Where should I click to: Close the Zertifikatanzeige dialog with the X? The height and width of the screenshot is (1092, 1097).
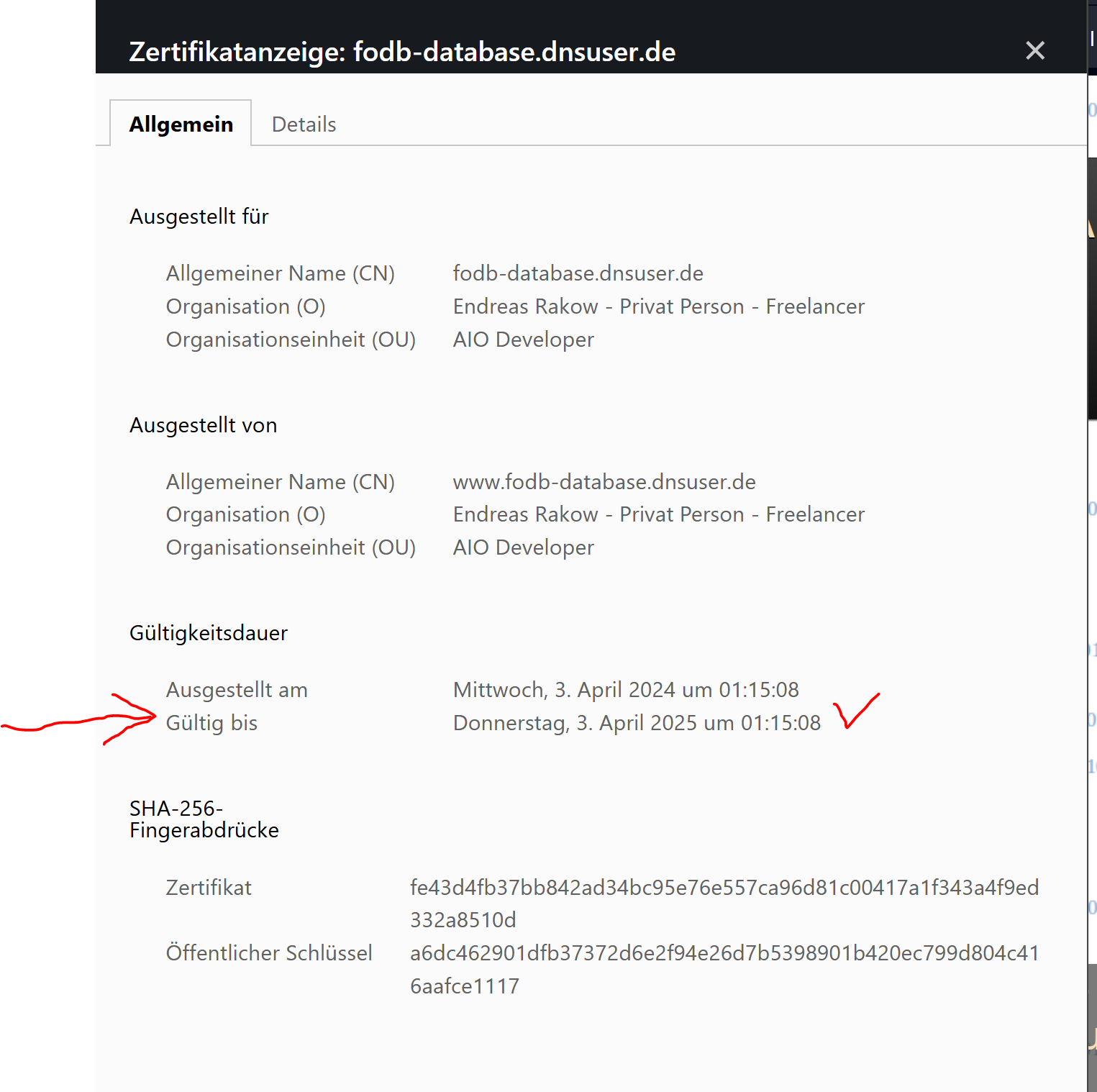[x=1034, y=50]
